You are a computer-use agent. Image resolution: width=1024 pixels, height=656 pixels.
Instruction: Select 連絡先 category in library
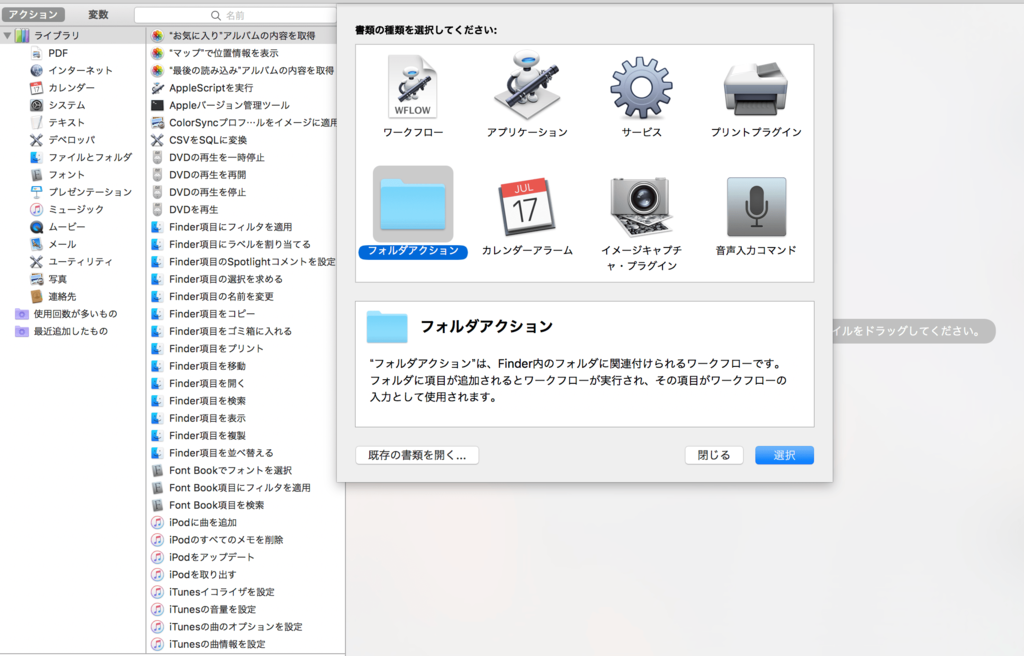[62, 297]
